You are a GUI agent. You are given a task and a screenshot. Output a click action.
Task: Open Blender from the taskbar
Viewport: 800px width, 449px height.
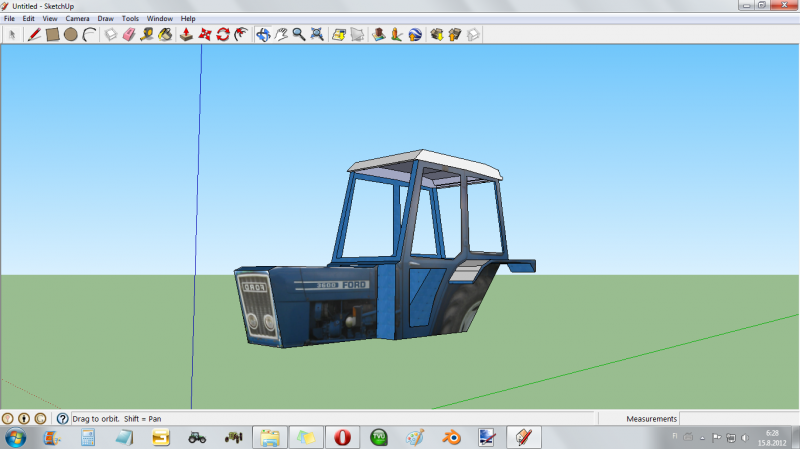pos(450,437)
